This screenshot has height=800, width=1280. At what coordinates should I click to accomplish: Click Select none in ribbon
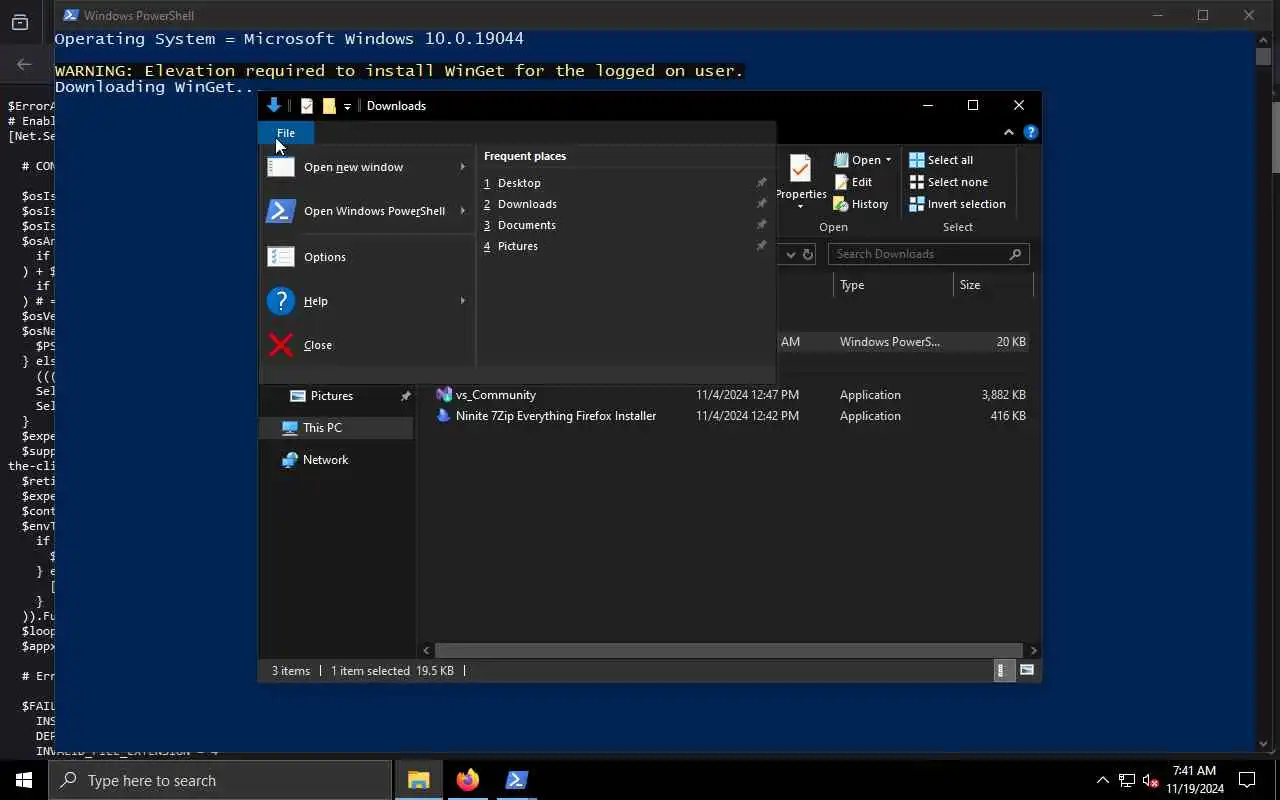(x=948, y=182)
